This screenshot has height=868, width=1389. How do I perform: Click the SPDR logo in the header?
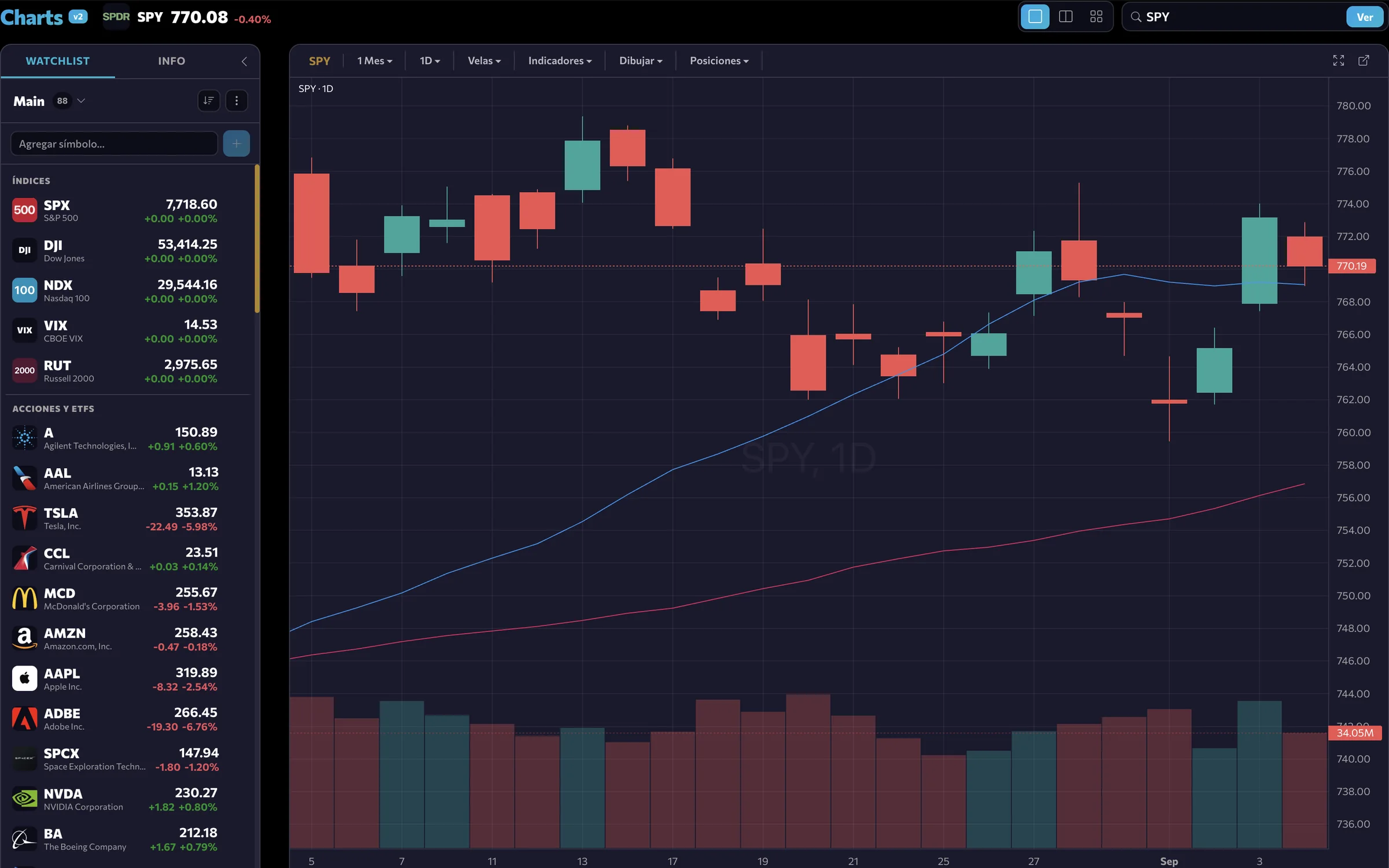[116, 17]
